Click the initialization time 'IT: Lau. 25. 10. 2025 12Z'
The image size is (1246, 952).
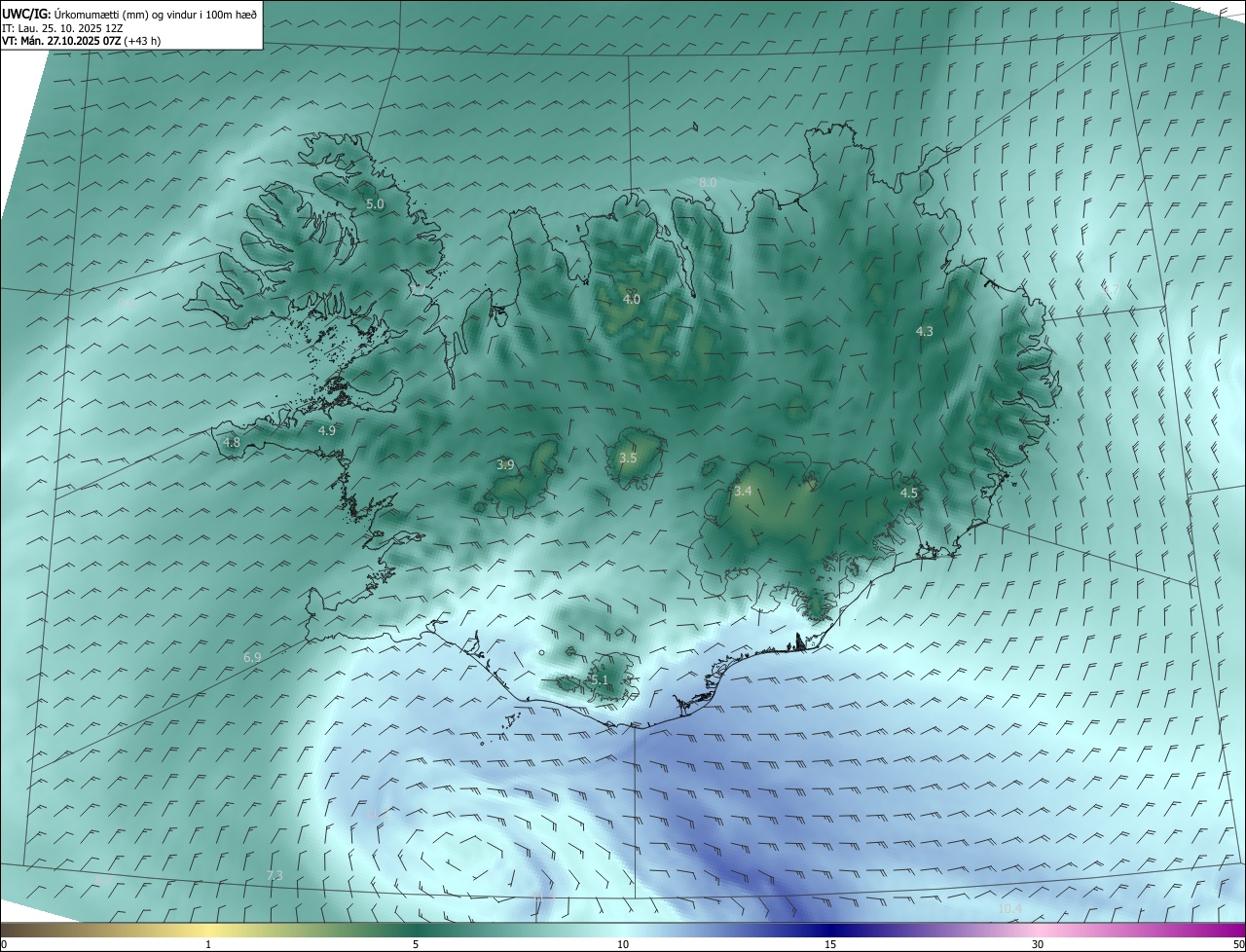[62, 28]
